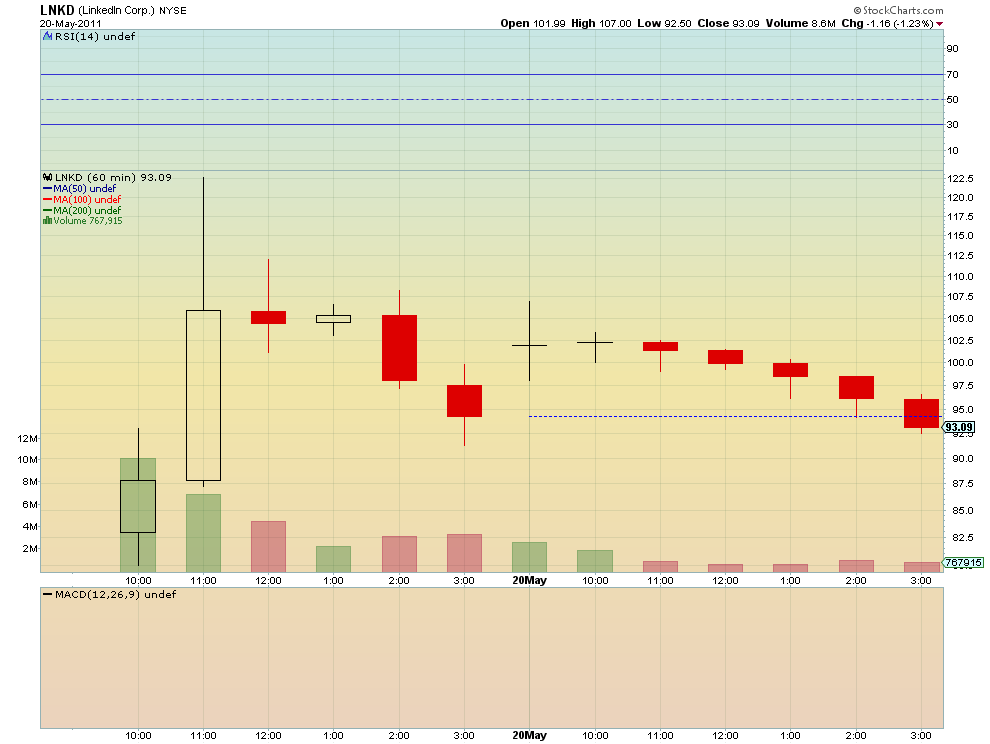Click the 90.0 price axis label
The height and width of the screenshot is (744, 990).
click(x=963, y=459)
